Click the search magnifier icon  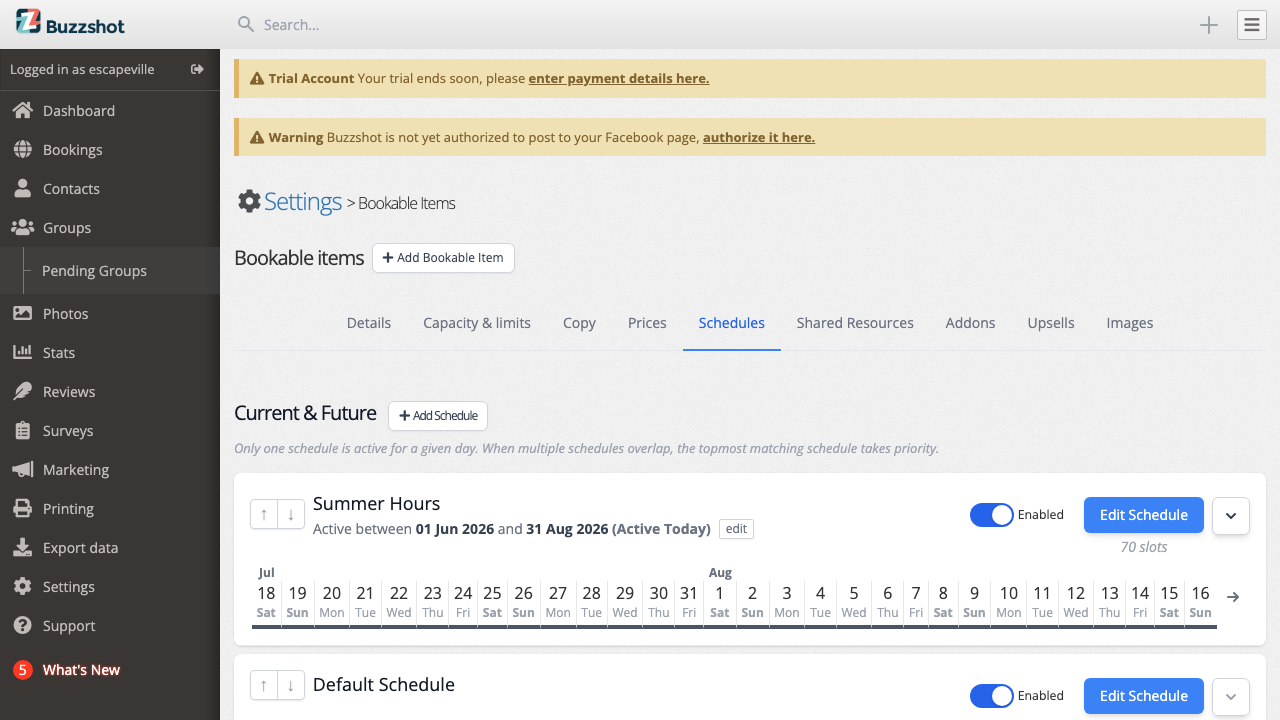pyautogui.click(x=245, y=24)
